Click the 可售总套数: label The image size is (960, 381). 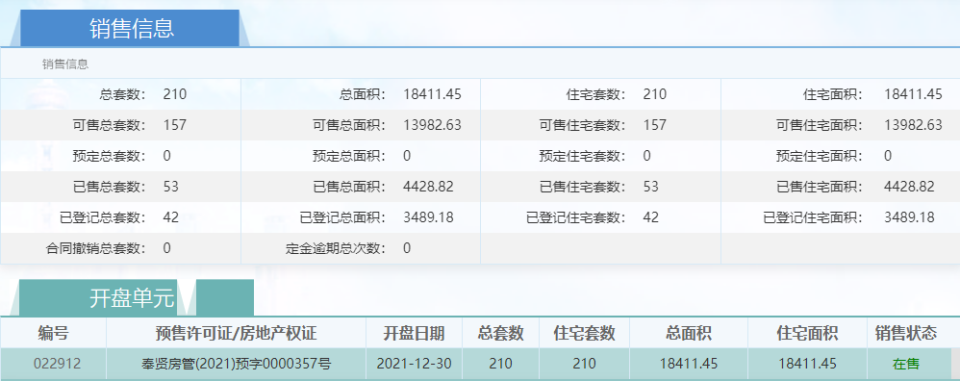coord(109,126)
